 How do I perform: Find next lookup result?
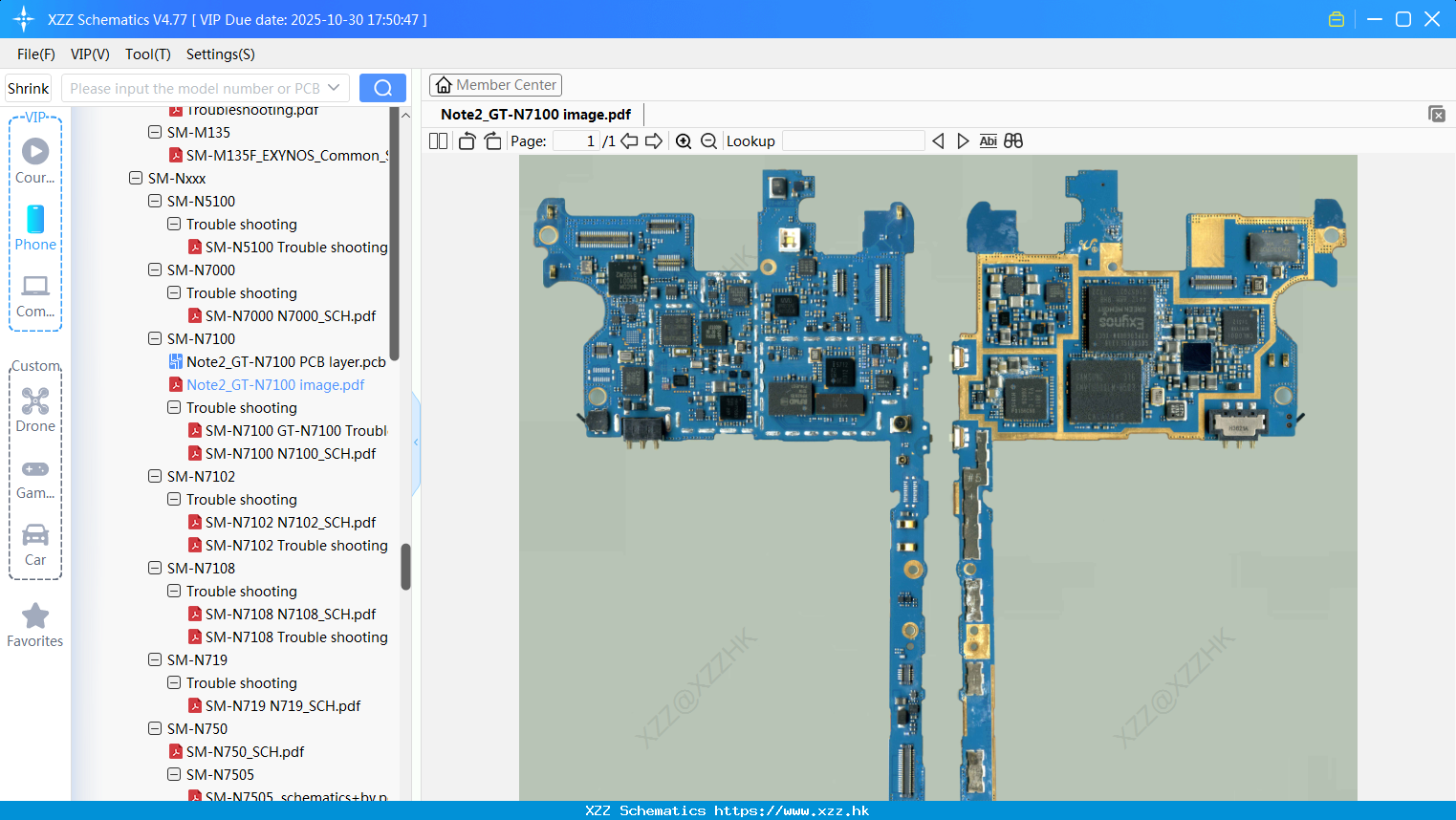(963, 141)
